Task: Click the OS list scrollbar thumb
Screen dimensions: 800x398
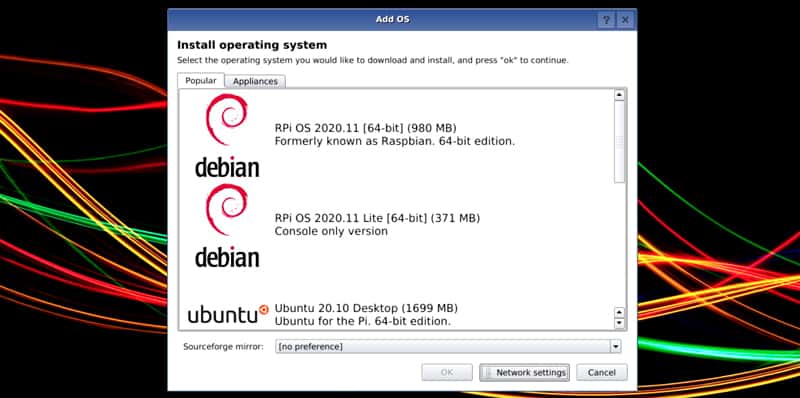Action: (x=619, y=141)
